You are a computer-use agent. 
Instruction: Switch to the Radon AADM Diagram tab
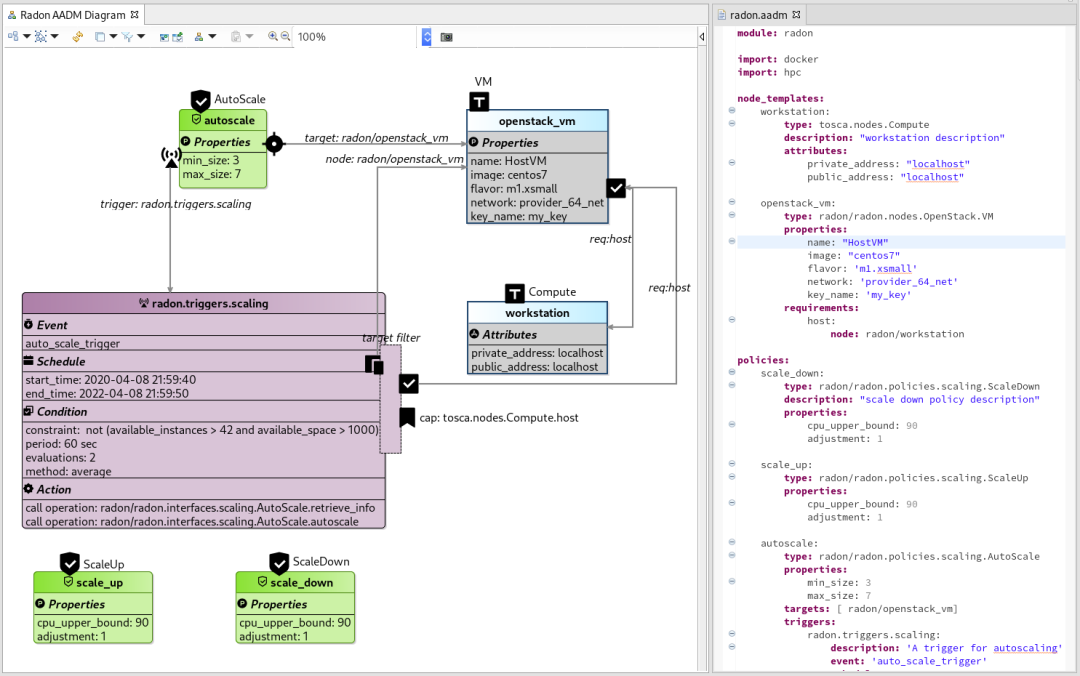72,15
